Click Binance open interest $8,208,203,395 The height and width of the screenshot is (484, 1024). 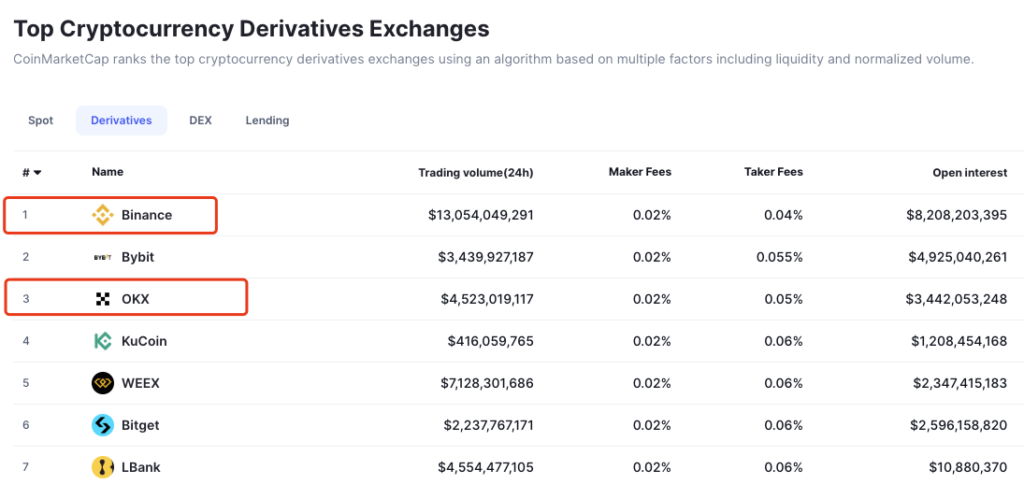[959, 215]
